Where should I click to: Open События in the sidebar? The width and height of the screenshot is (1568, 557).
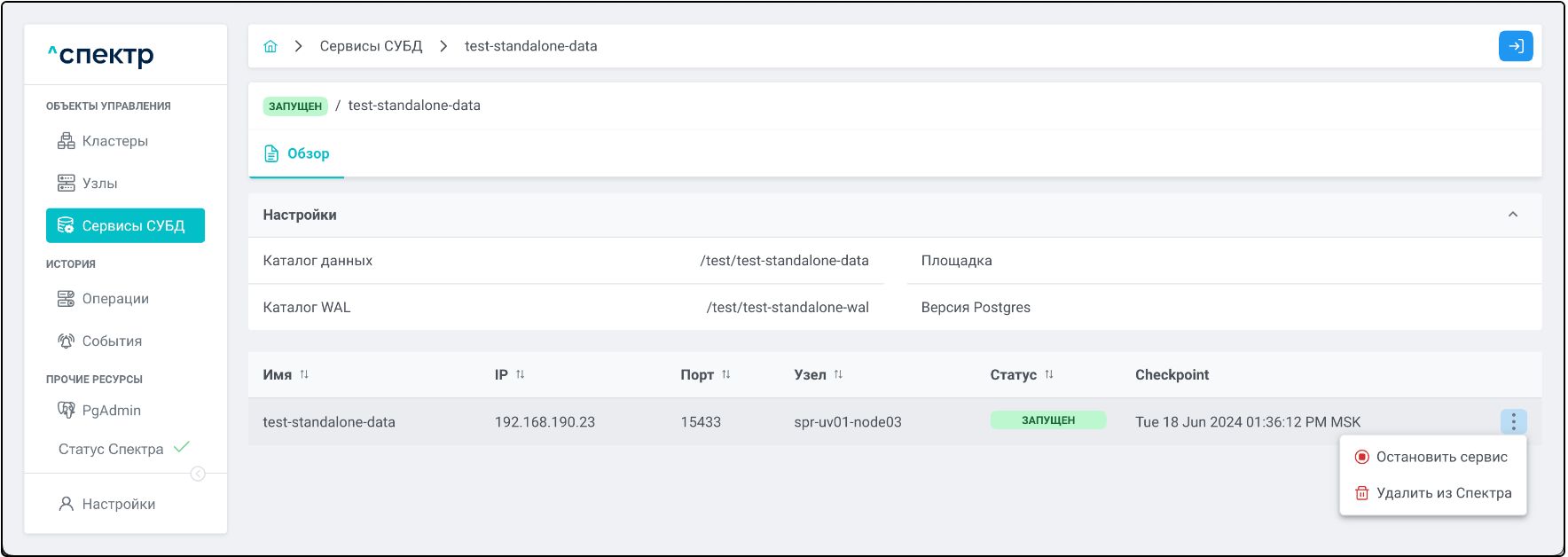click(x=112, y=341)
